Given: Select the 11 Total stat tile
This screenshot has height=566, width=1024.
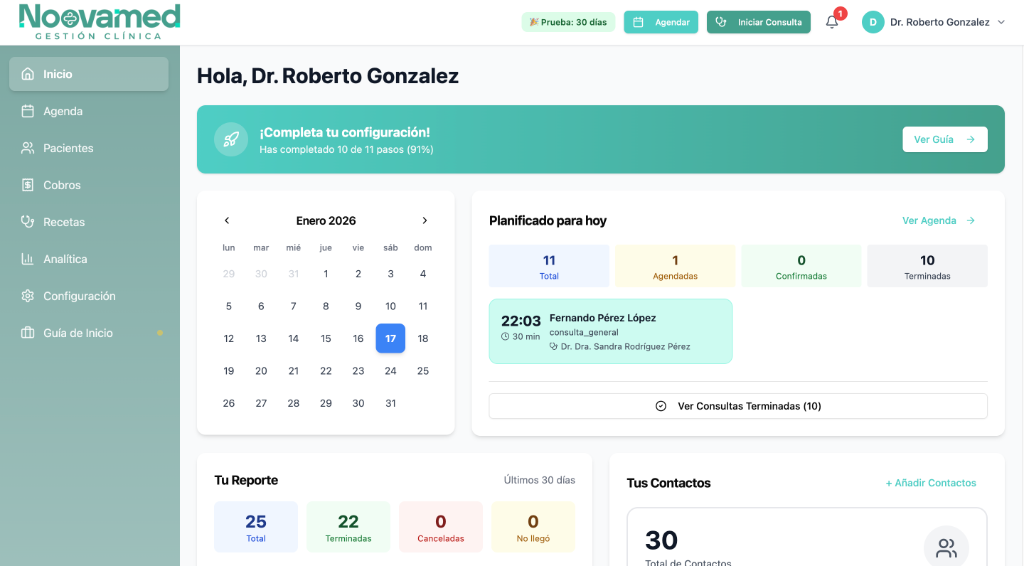Looking at the screenshot, I should click(x=549, y=266).
